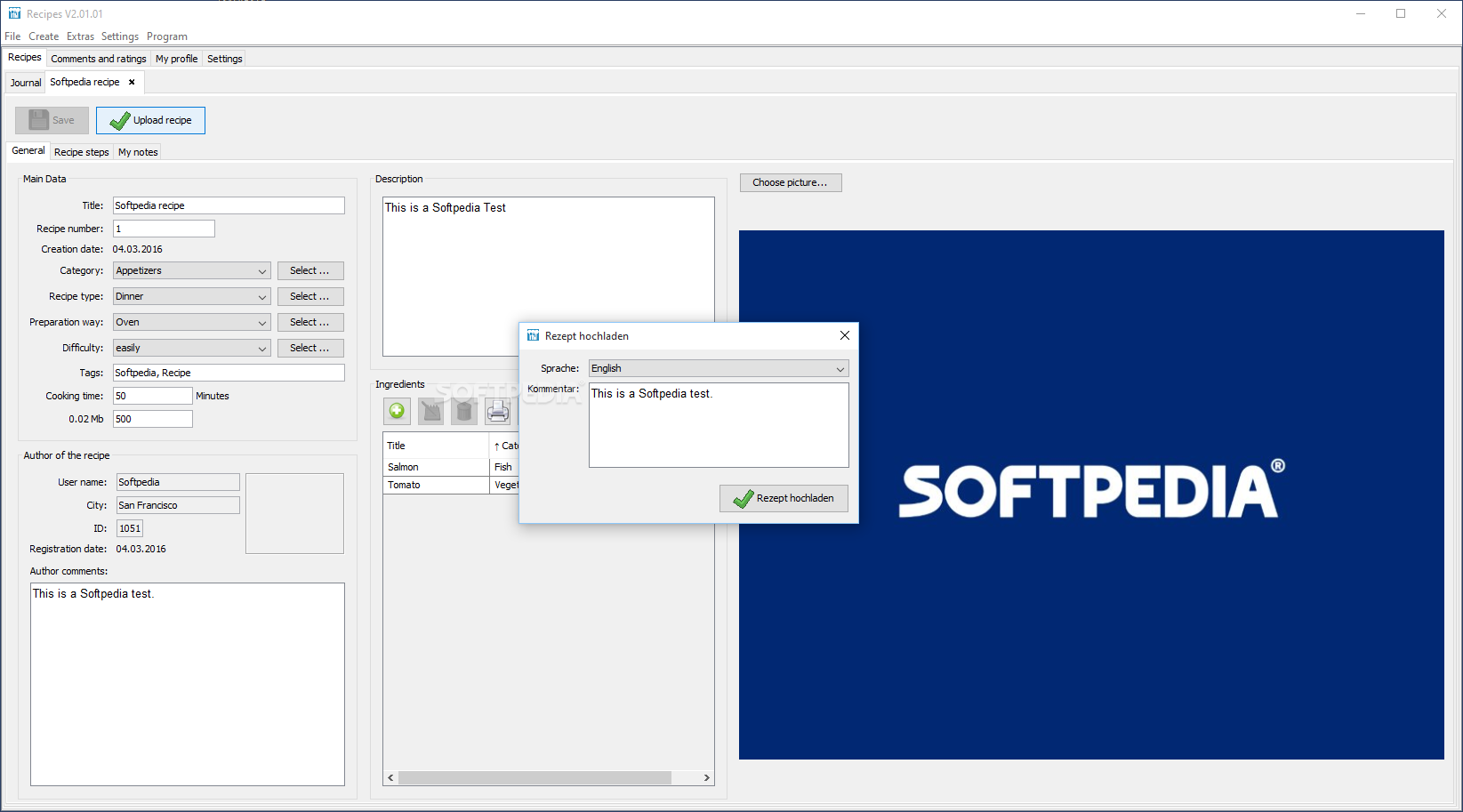Click the Save button with floppy icon

[52, 120]
